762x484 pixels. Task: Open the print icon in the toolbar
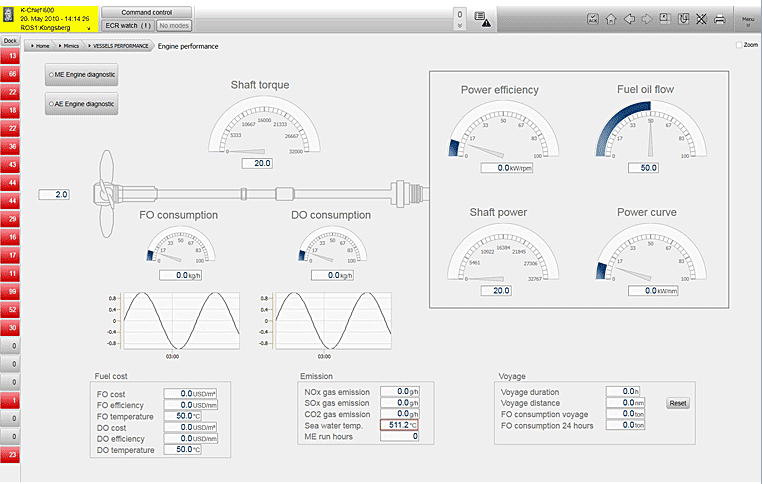719,18
